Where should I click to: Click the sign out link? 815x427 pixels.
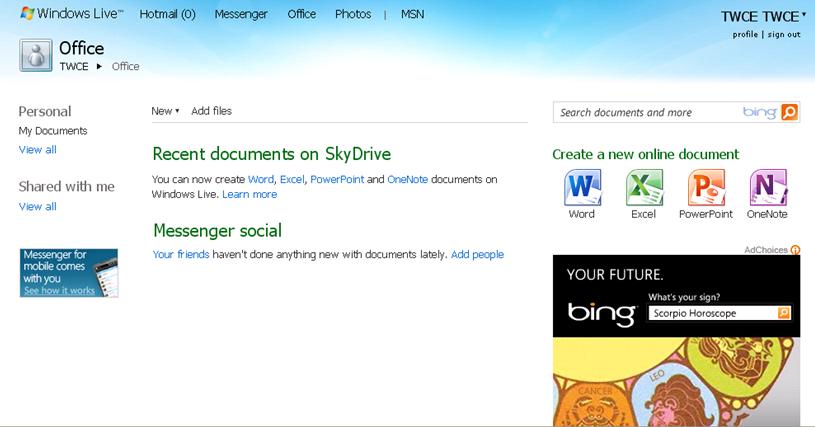click(x=784, y=34)
